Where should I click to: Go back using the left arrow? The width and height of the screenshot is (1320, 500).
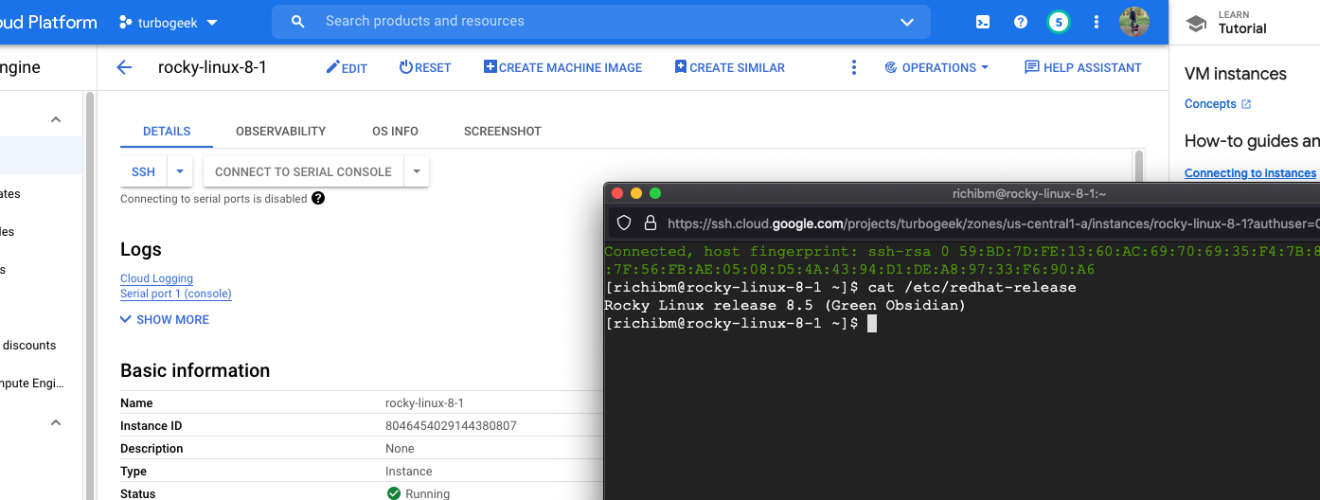pyautogui.click(x=124, y=68)
